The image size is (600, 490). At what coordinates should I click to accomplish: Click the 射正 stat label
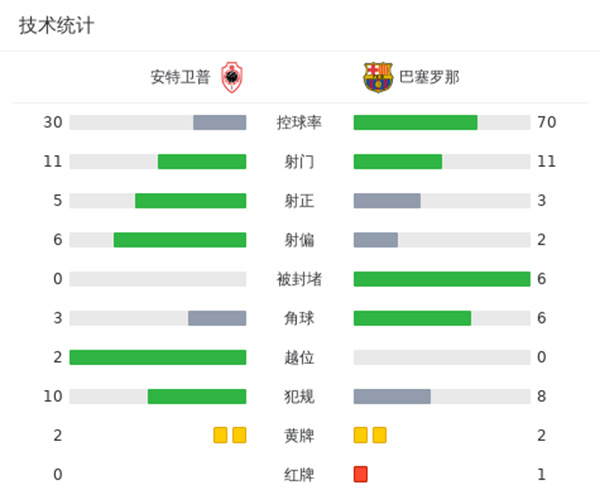[299, 201]
